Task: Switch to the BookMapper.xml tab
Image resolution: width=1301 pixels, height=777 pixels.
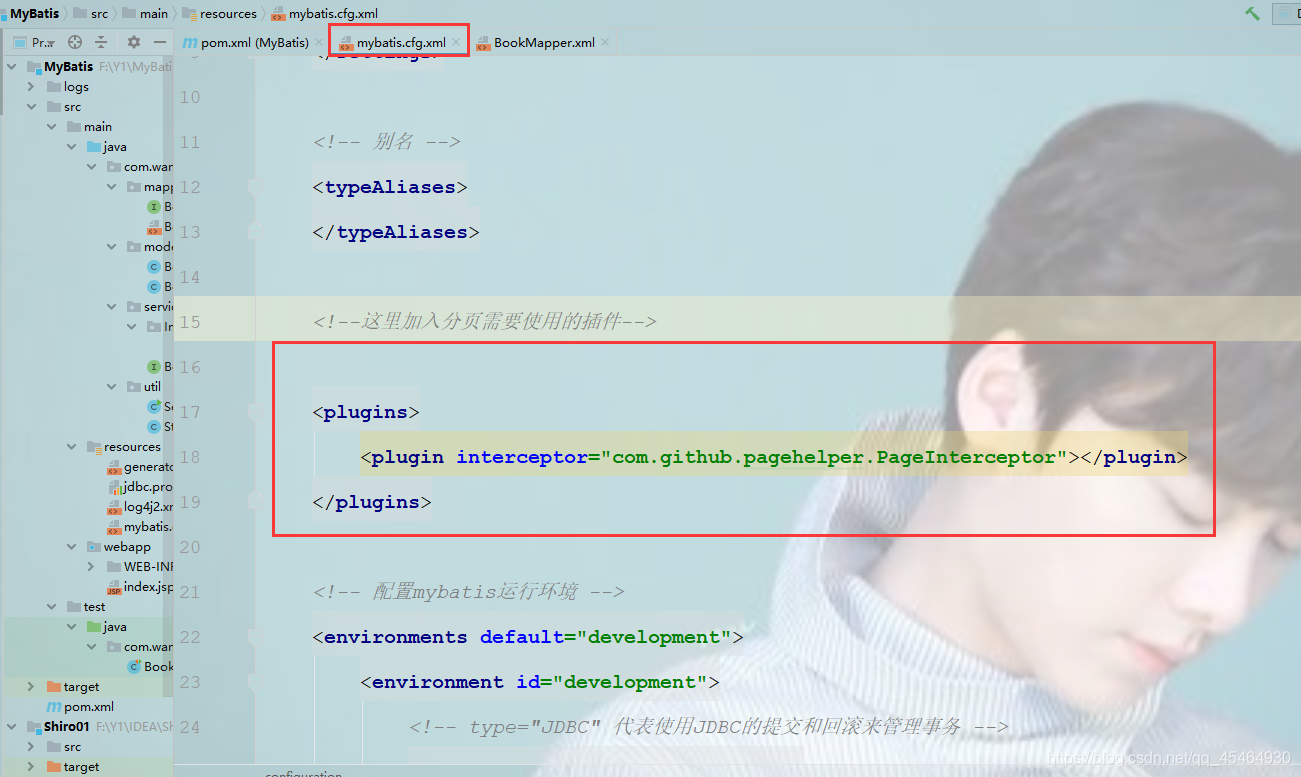Action: click(x=536, y=43)
